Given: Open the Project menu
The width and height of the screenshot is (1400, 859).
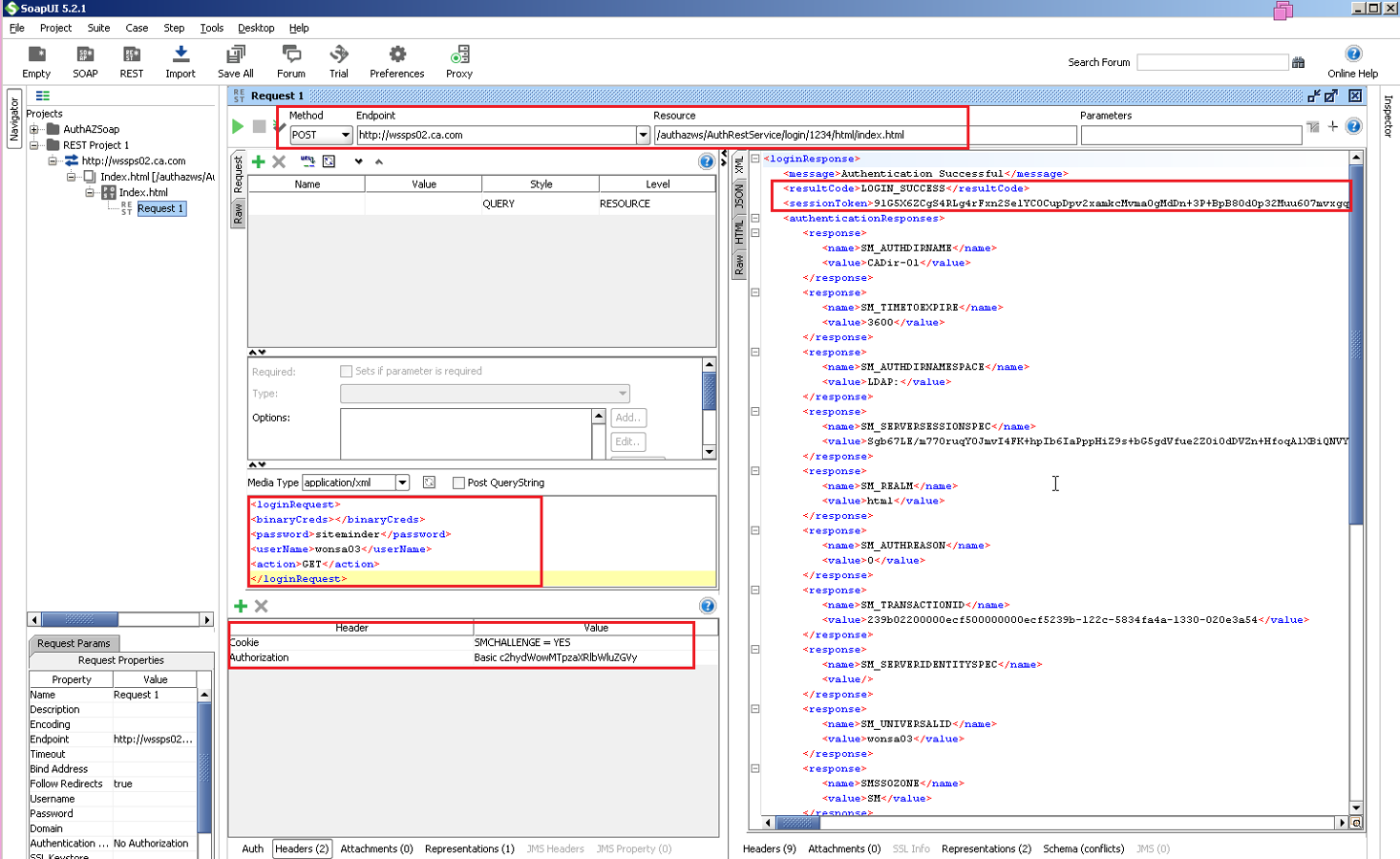Looking at the screenshot, I should [x=55, y=28].
